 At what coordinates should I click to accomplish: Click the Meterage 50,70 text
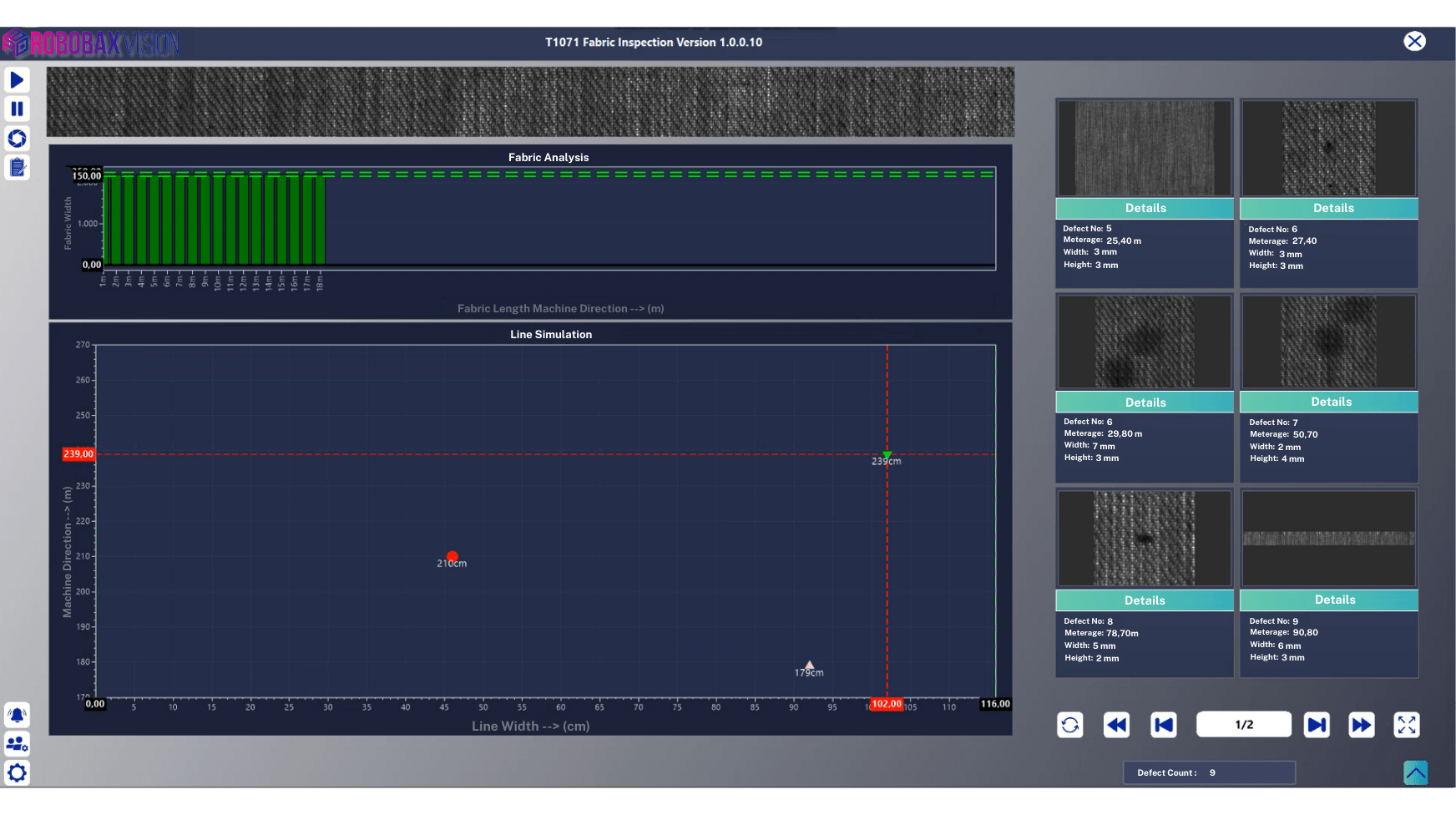1284,434
